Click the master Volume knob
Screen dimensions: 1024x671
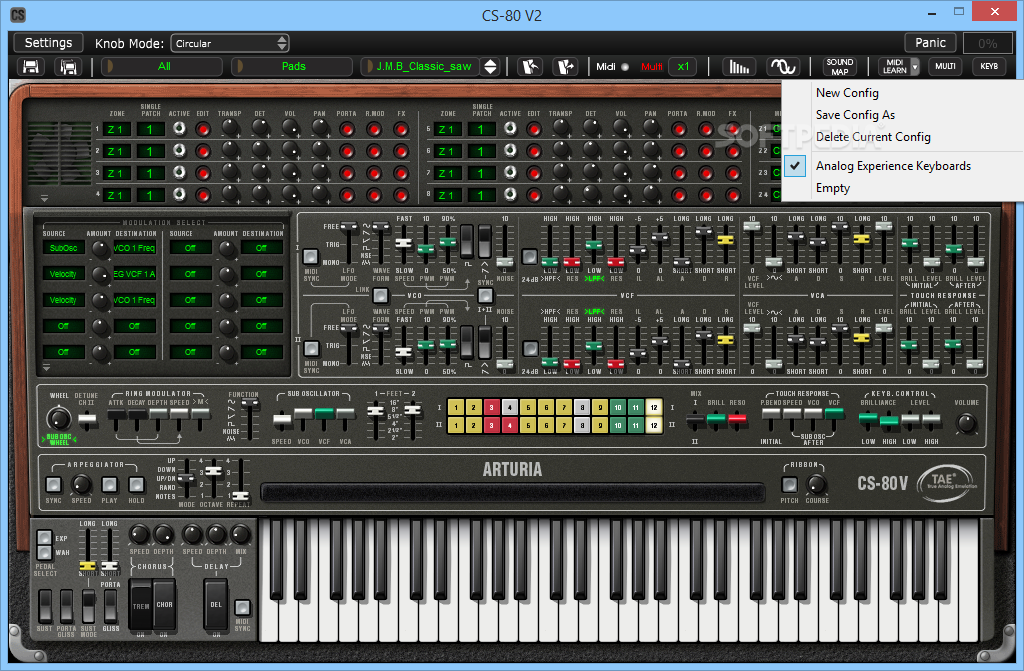pos(966,423)
